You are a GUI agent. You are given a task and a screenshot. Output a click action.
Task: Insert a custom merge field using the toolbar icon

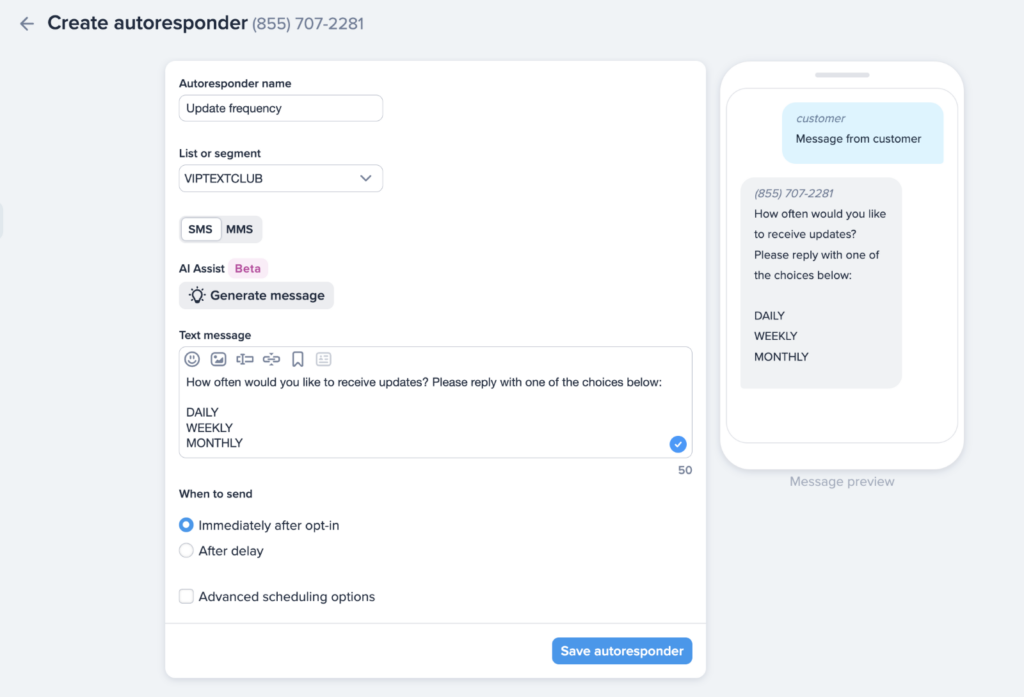pos(245,359)
